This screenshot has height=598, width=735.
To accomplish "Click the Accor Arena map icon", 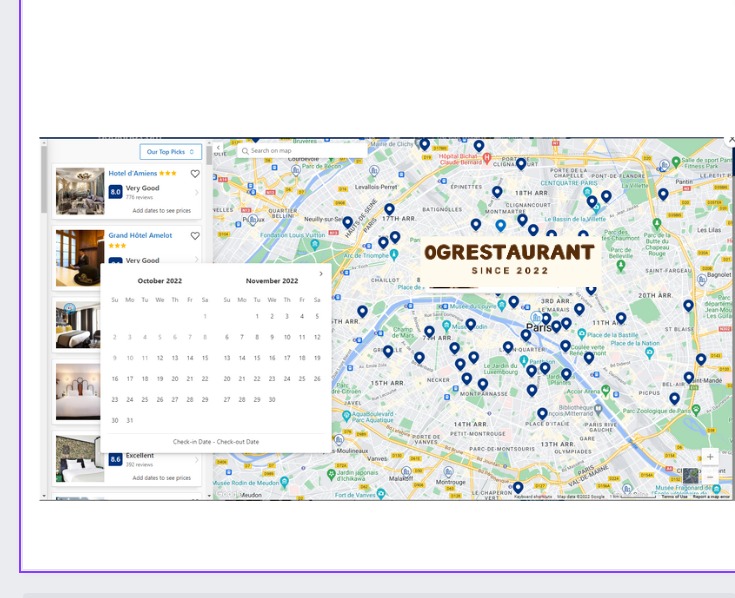I will coord(606,390).
